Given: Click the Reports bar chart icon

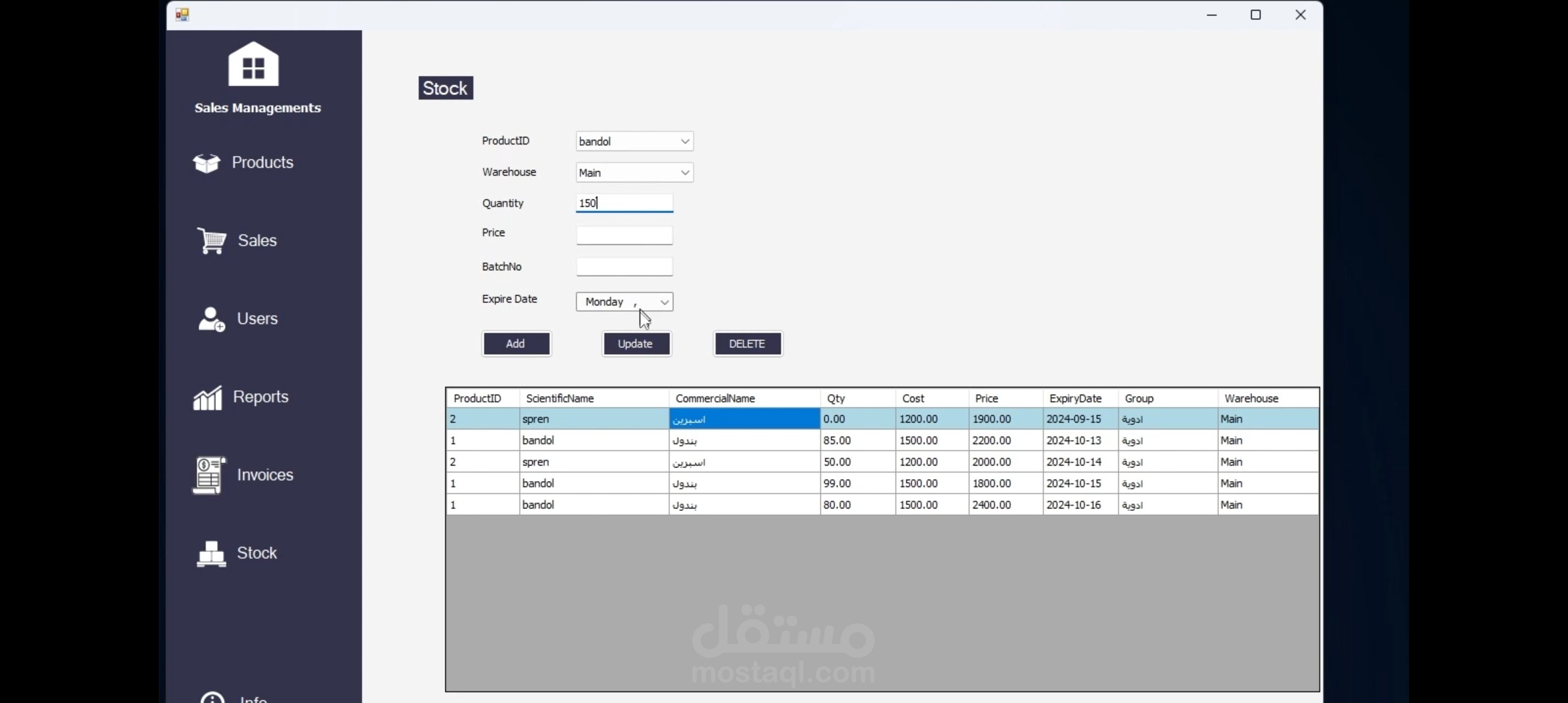Looking at the screenshot, I should point(208,397).
